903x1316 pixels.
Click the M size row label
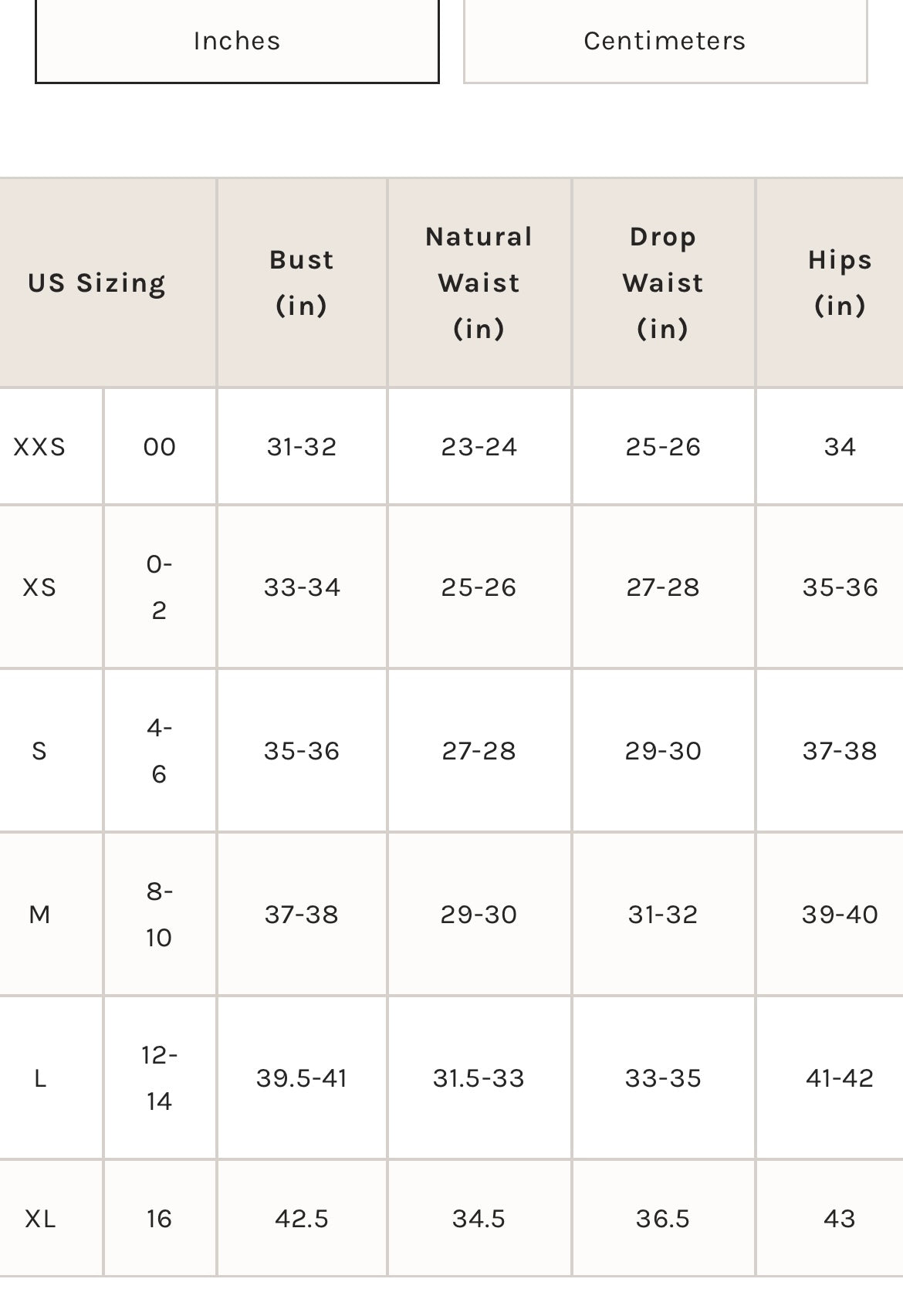click(x=40, y=915)
